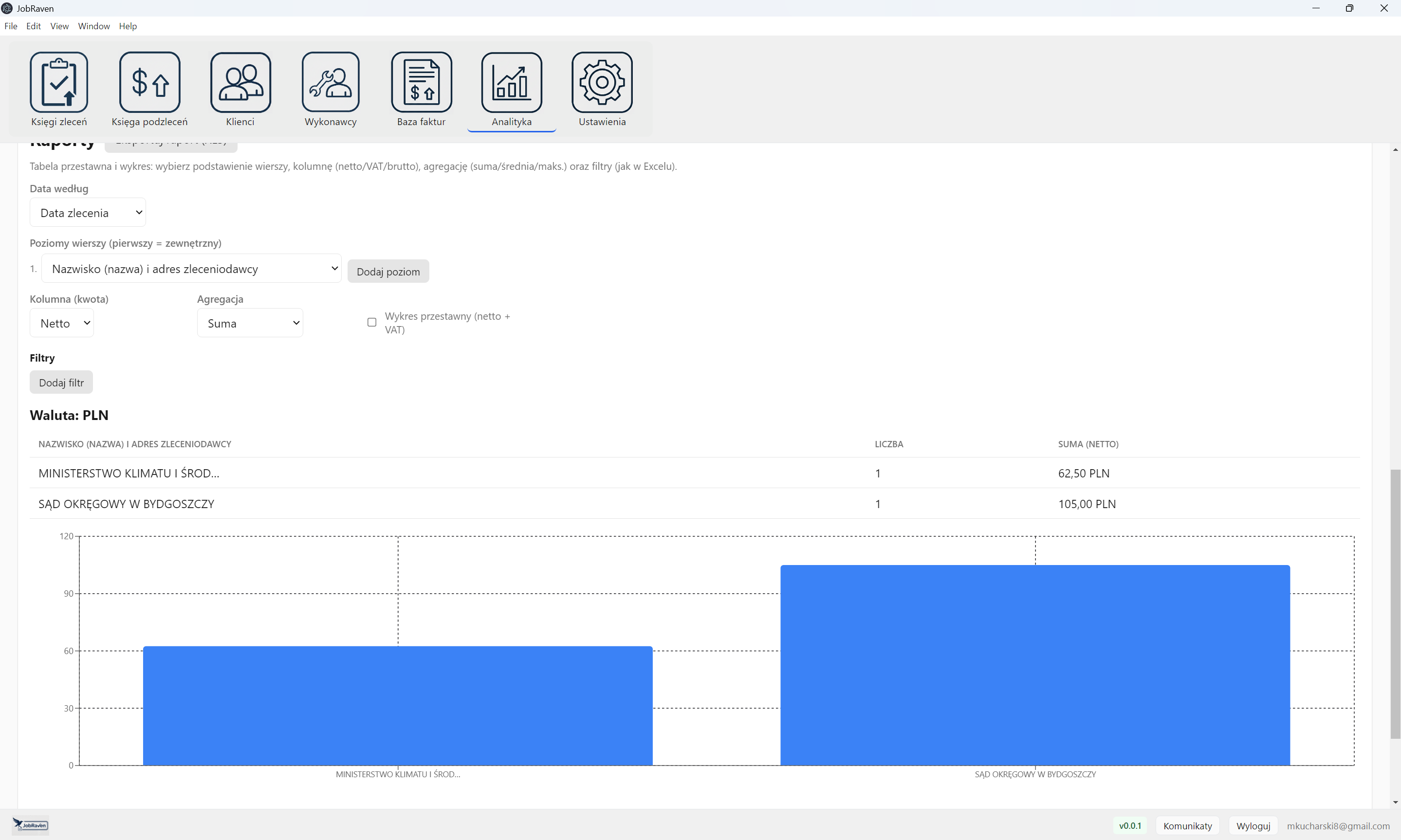Select the Analityka chart icon

tap(511, 83)
